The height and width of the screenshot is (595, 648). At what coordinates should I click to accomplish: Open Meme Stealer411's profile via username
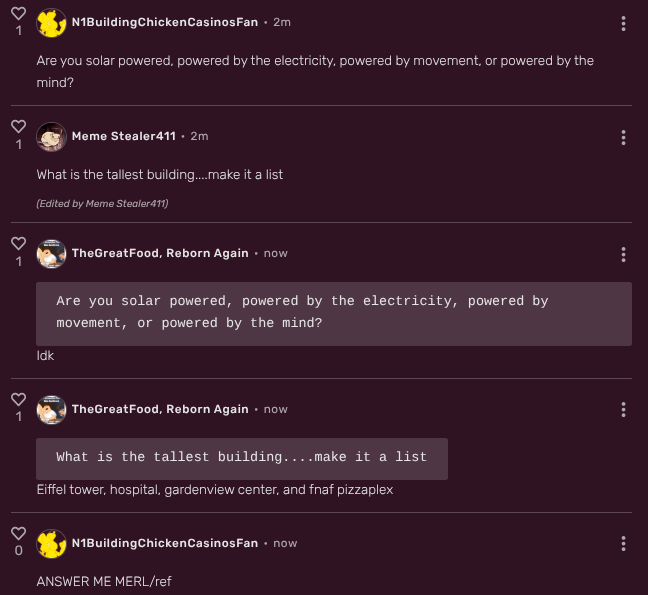123,136
